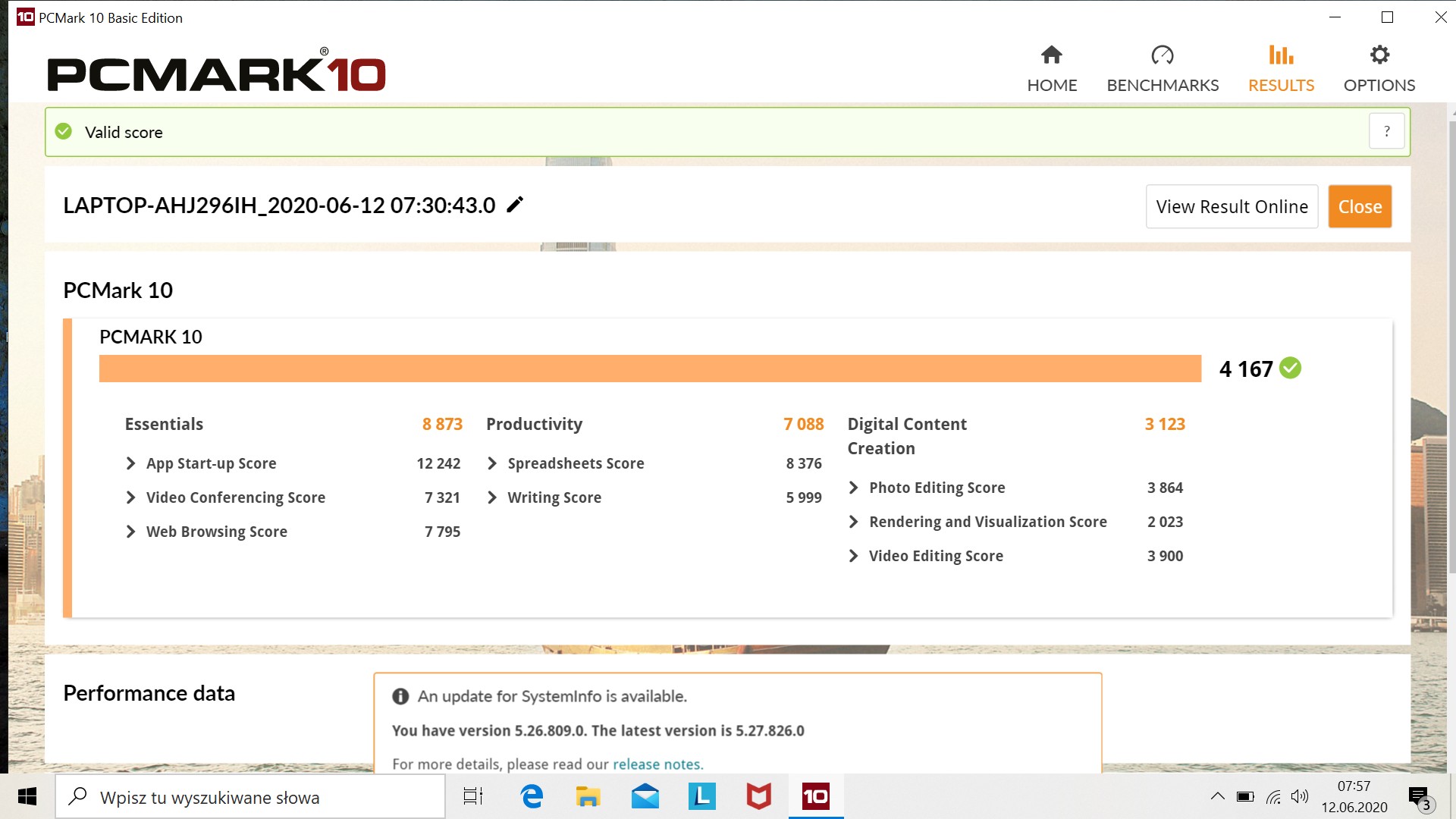Open the RESULTS tab

[x=1281, y=69]
